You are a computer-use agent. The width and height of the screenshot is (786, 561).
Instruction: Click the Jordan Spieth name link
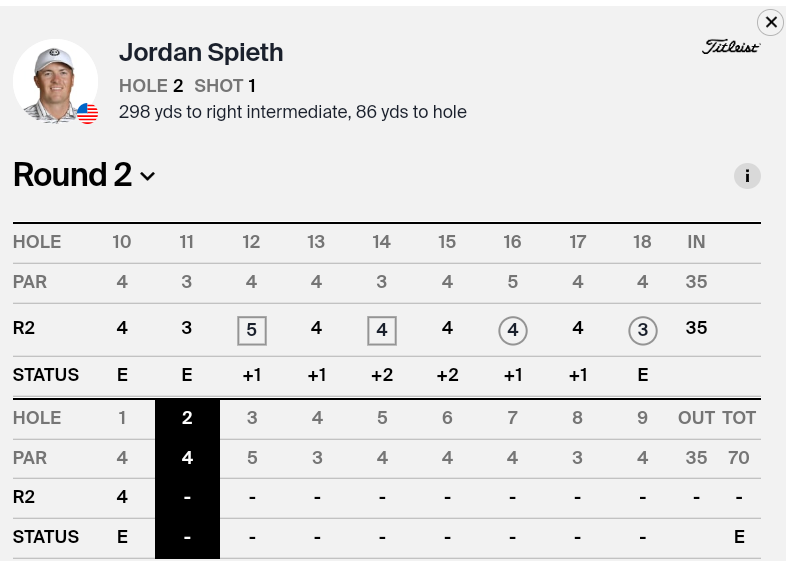point(201,52)
